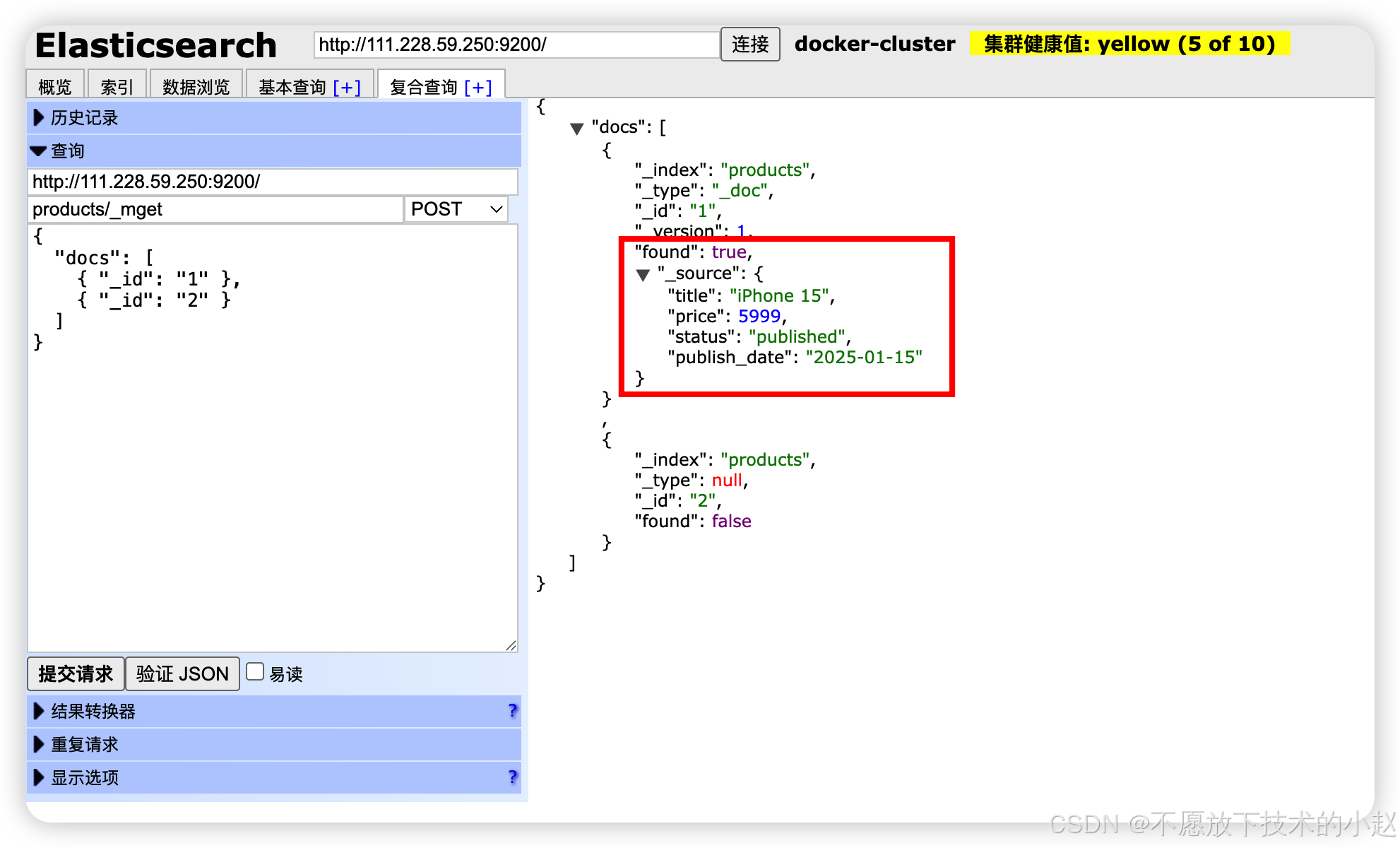This screenshot has width=1400, height=848.
Task: Collapse the 查询 section
Action: [68, 151]
